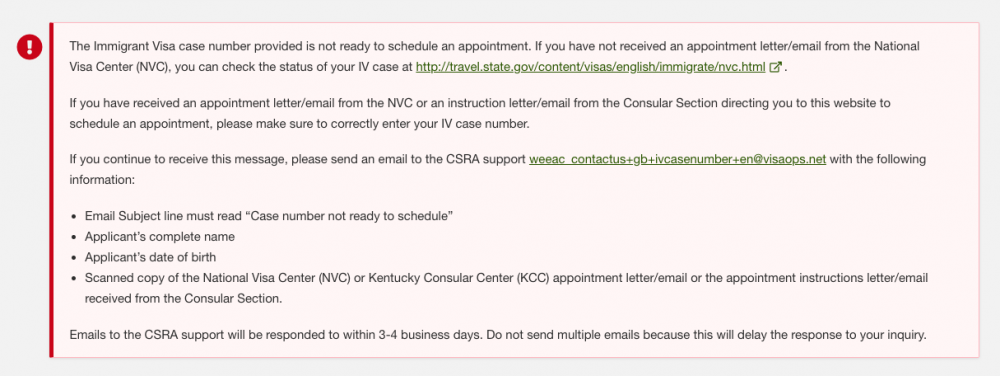Click the bullet dot beside "Applicant's complete name"

74,237
